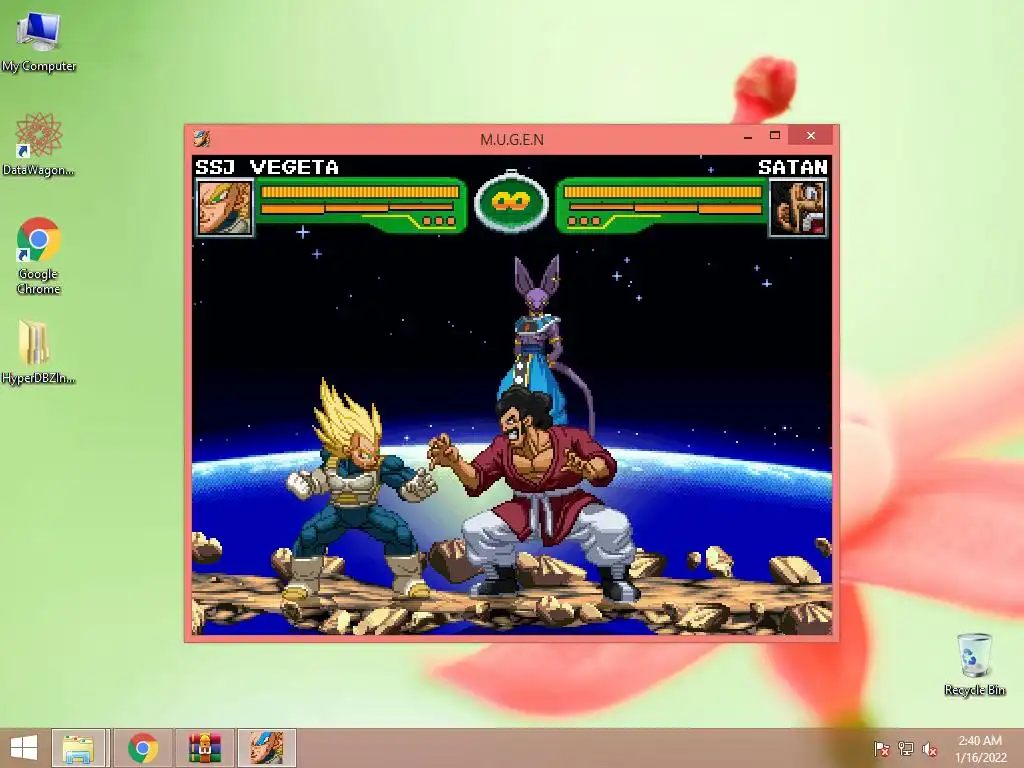This screenshot has width=1024, height=768.
Task: Open the clock showing 2:40 AM
Action: 980,749
